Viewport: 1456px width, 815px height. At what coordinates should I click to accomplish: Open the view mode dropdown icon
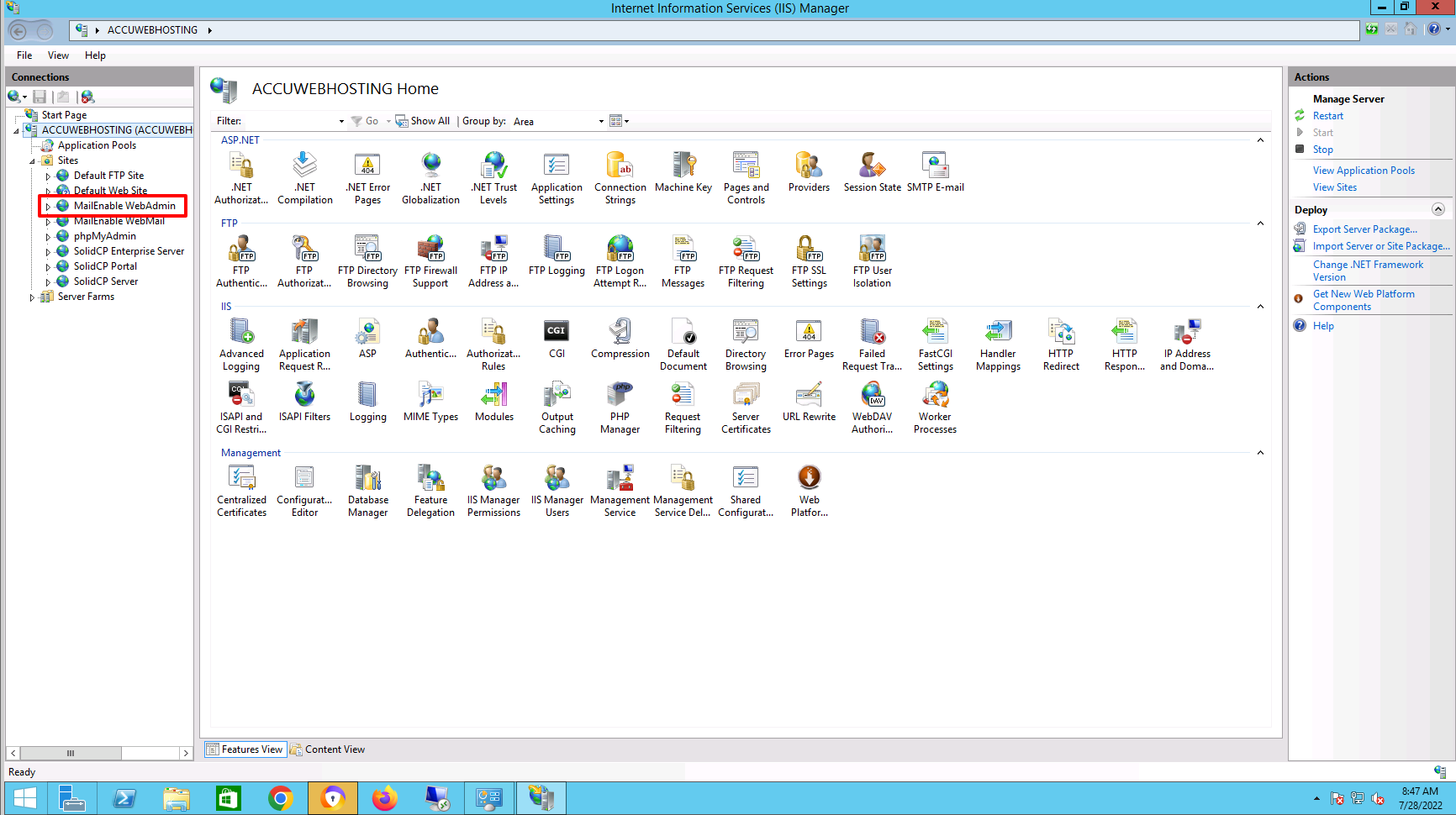point(619,122)
